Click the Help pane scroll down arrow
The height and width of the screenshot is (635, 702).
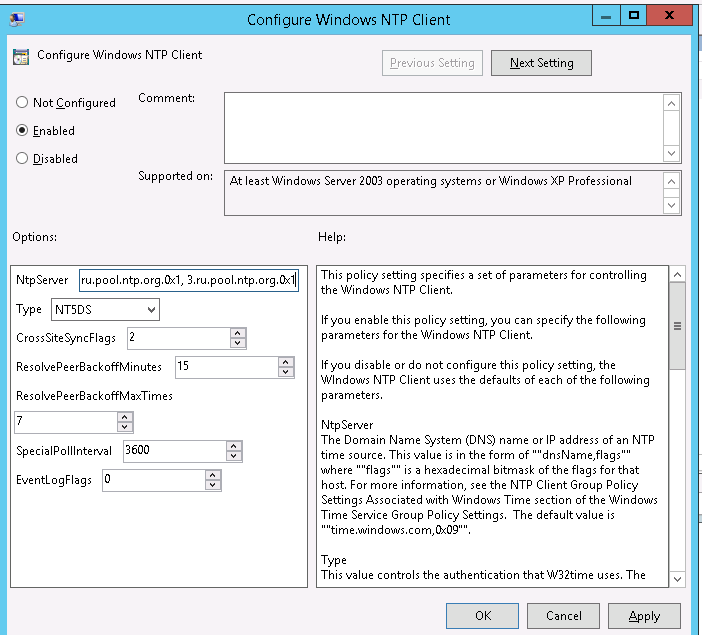coord(677,579)
